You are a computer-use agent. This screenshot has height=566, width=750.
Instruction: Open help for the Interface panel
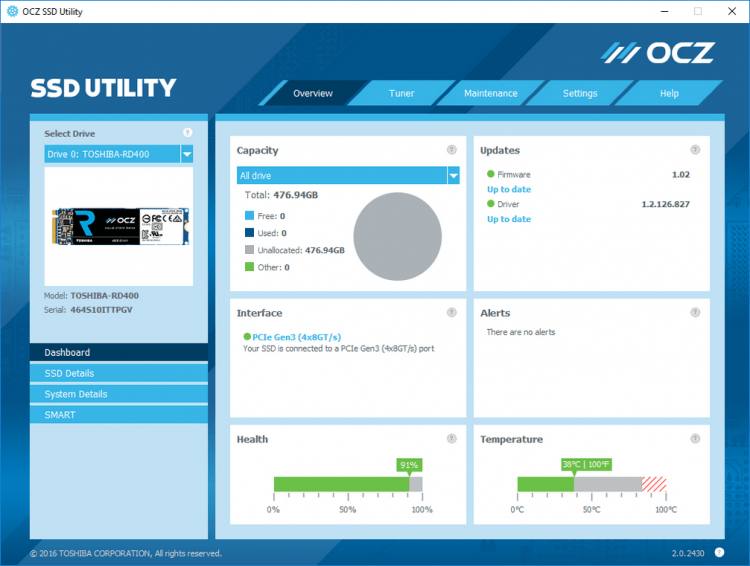tap(452, 312)
